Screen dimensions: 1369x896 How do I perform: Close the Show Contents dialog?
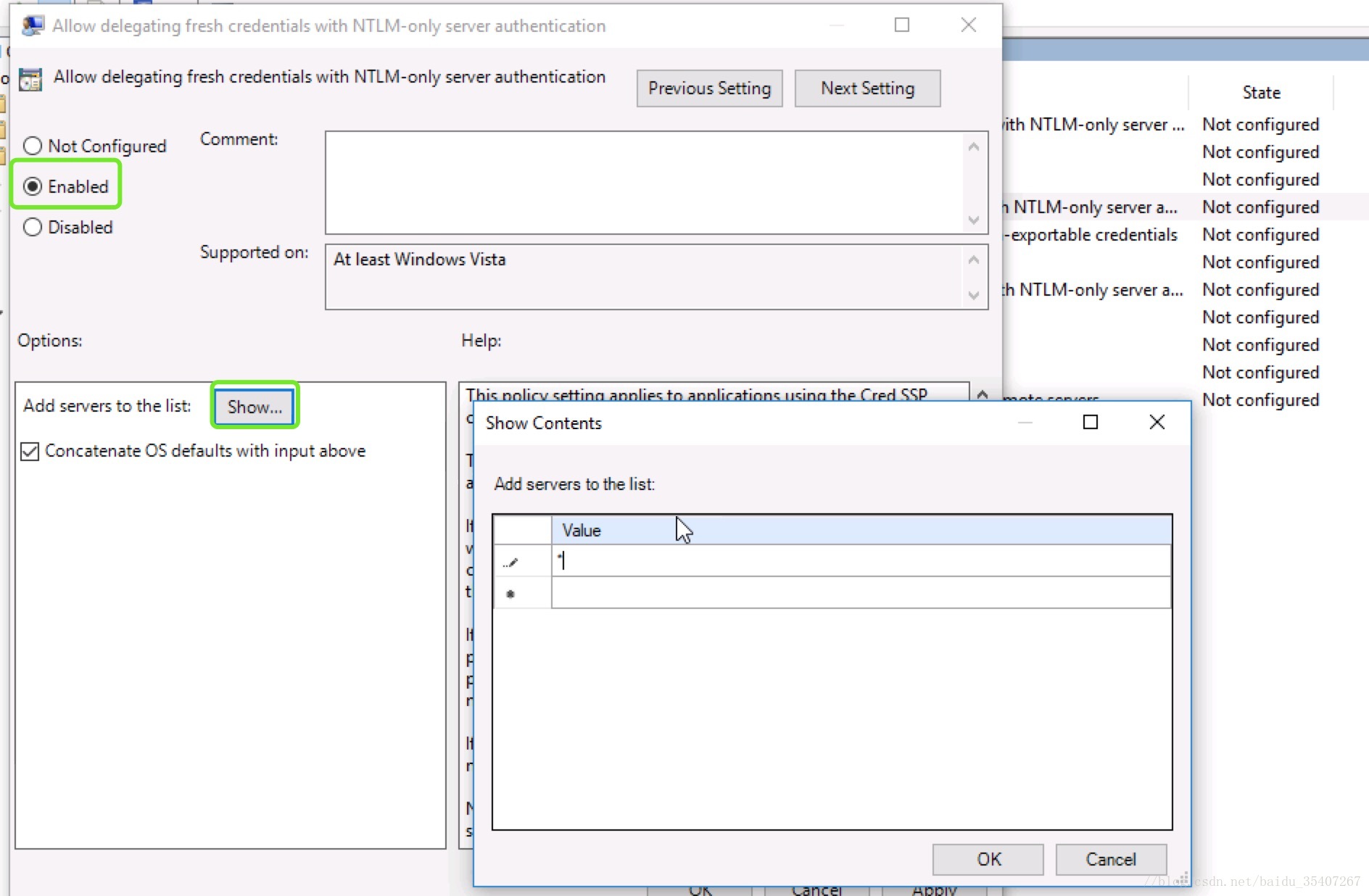1157,422
